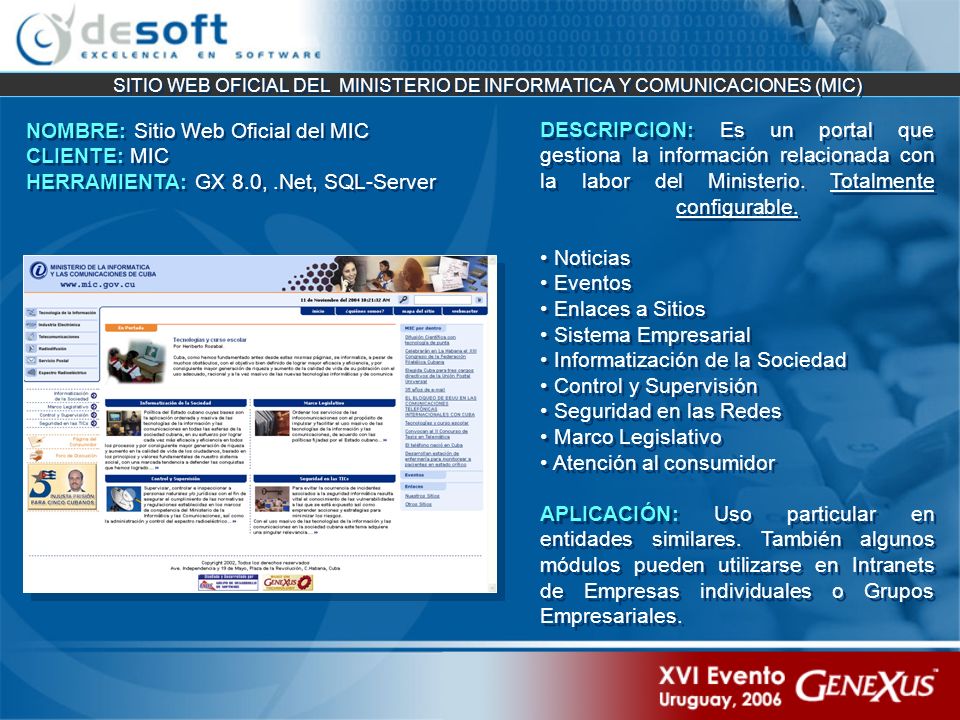
Task: Click the '5 Injusta Prisión' banner image
Action: [x=62, y=487]
